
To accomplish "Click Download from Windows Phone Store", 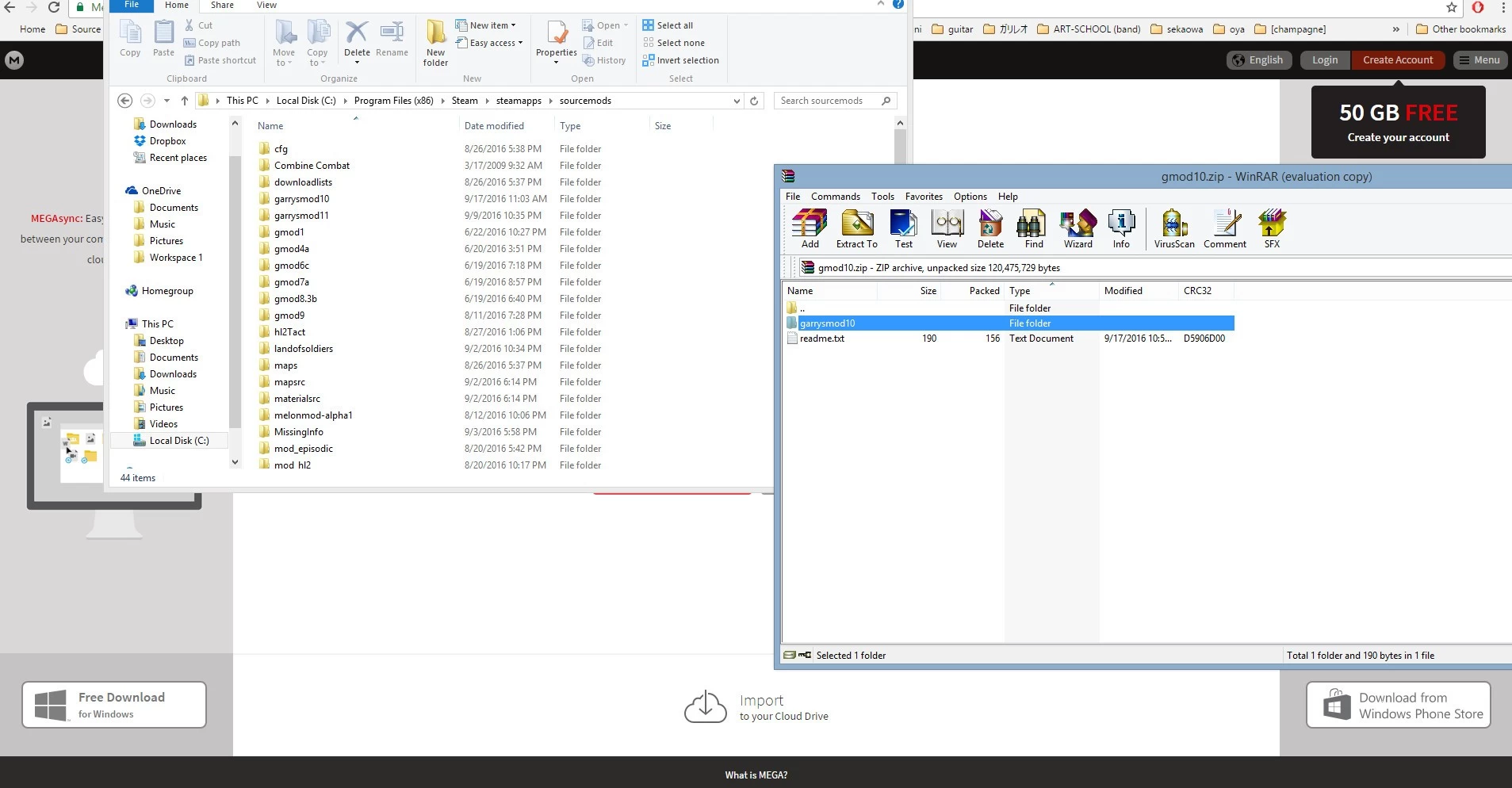I will [1399, 705].
